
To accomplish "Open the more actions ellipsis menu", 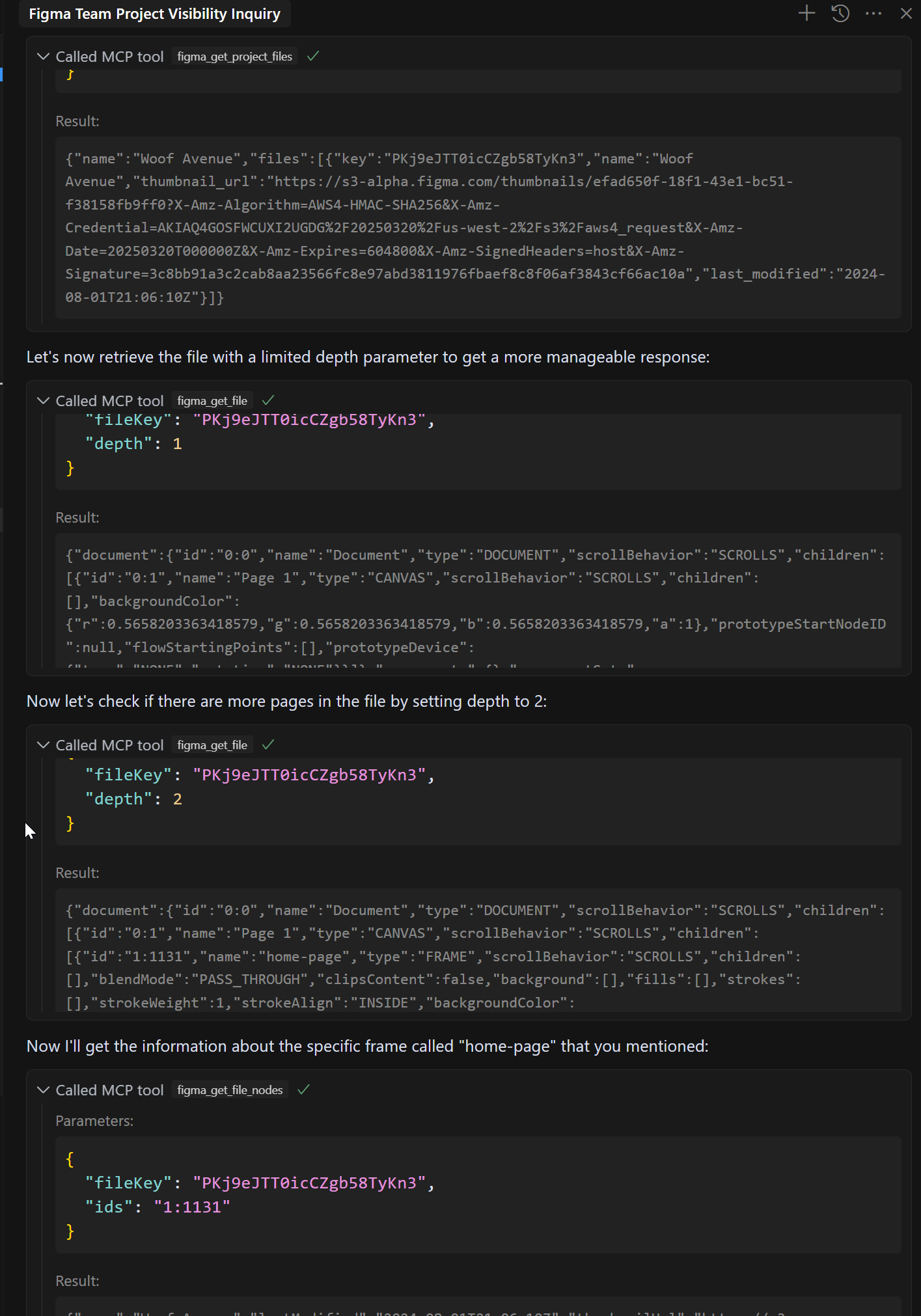I will 873,13.
